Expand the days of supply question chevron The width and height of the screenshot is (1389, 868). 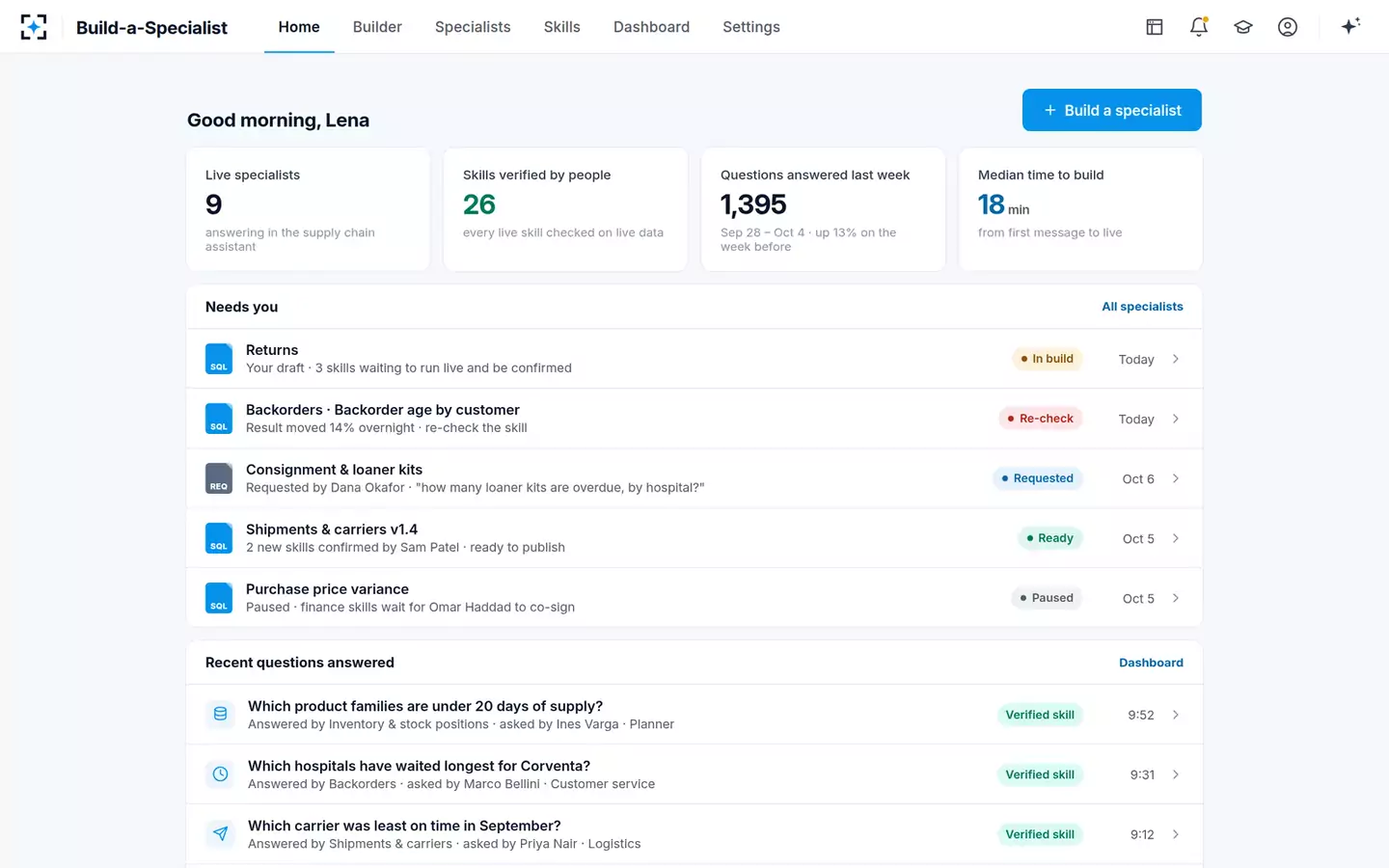pyautogui.click(x=1176, y=715)
